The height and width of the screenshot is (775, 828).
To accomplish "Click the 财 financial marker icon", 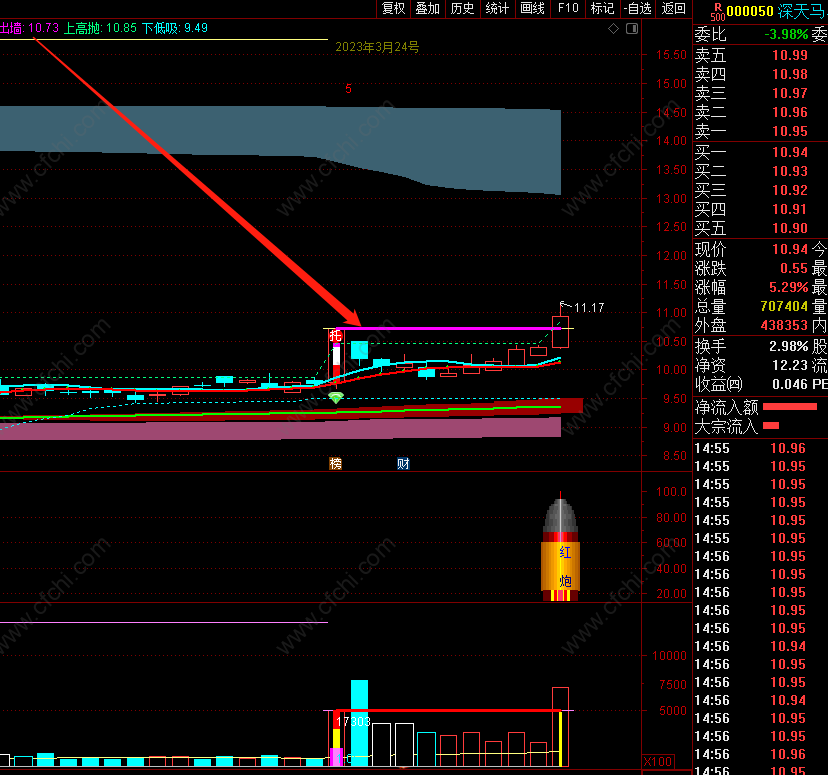I will [x=403, y=464].
